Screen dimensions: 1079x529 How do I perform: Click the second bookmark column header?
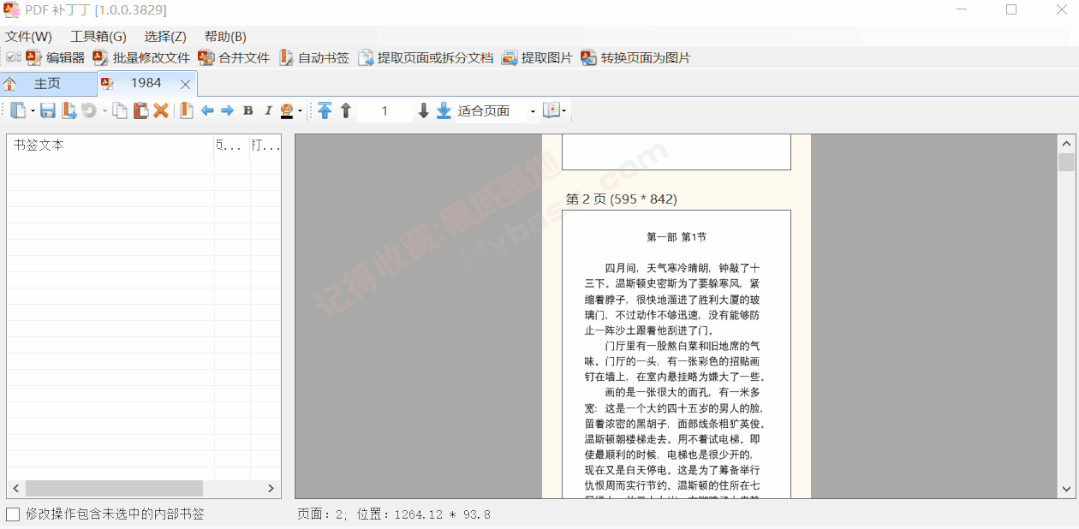click(232, 145)
